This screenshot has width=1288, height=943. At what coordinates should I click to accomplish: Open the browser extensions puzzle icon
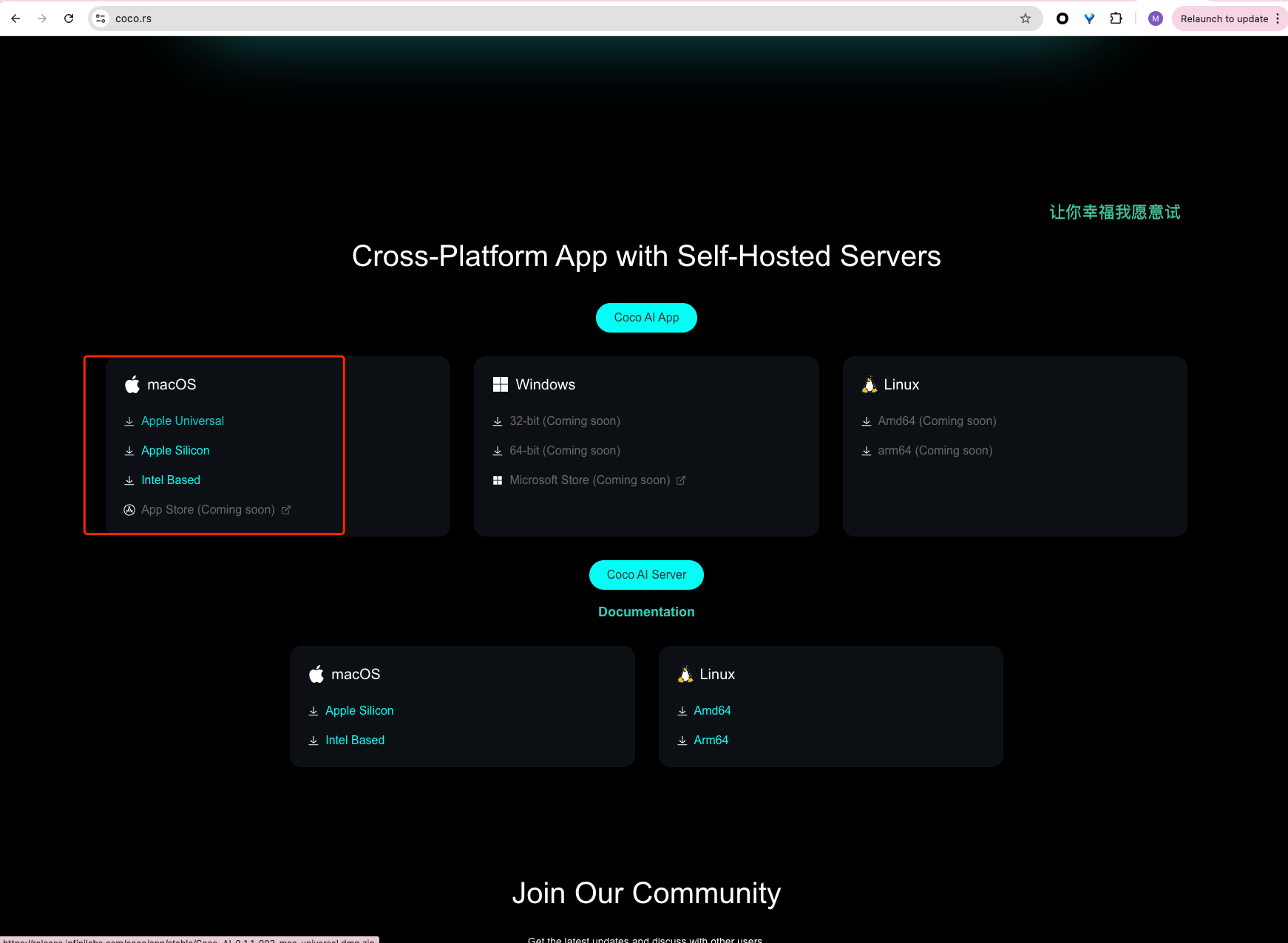pyautogui.click(x=1116, y=18)
